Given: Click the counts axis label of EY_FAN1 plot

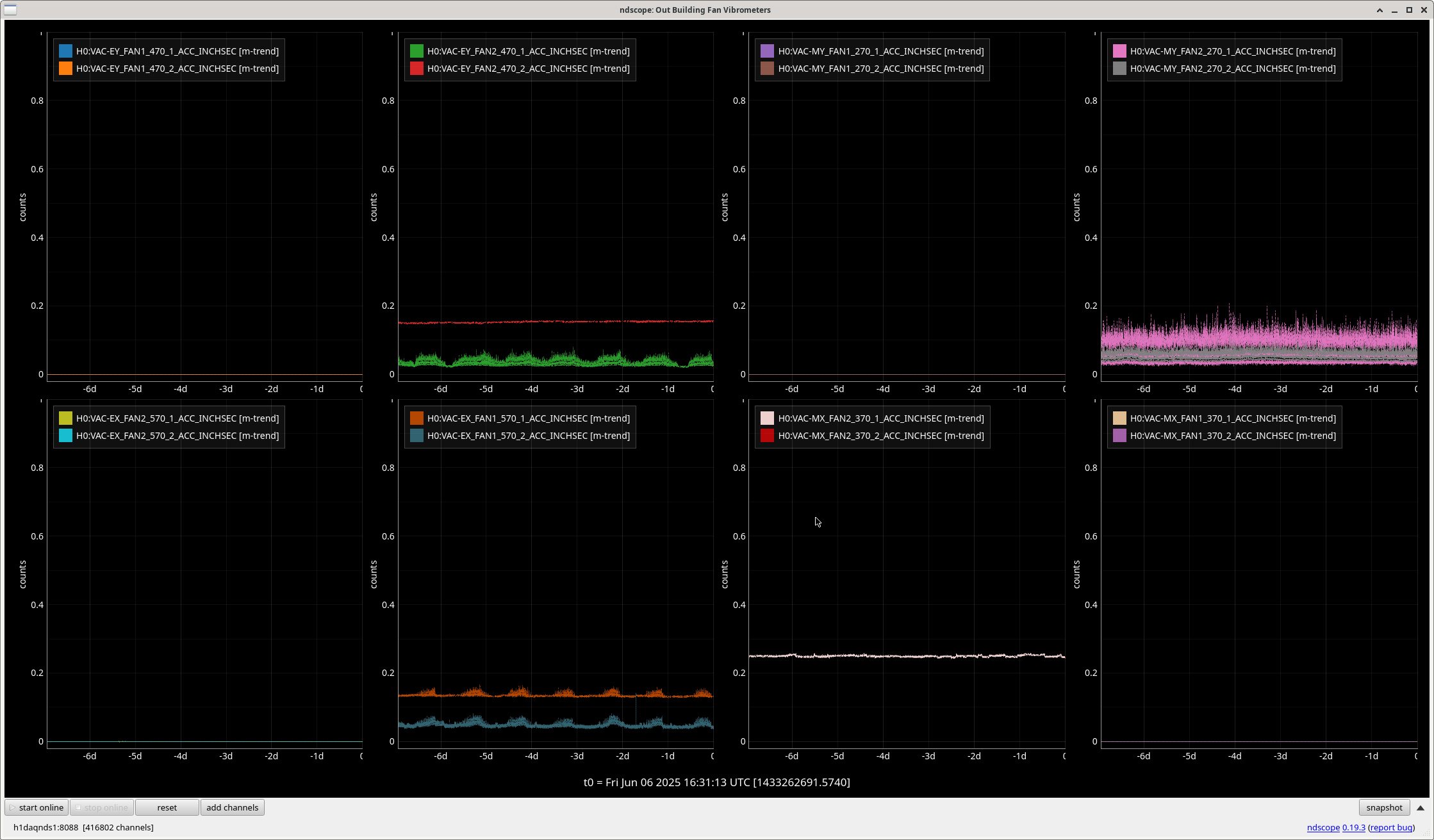Looking at the screenshot, I should (x=22, y=207).
